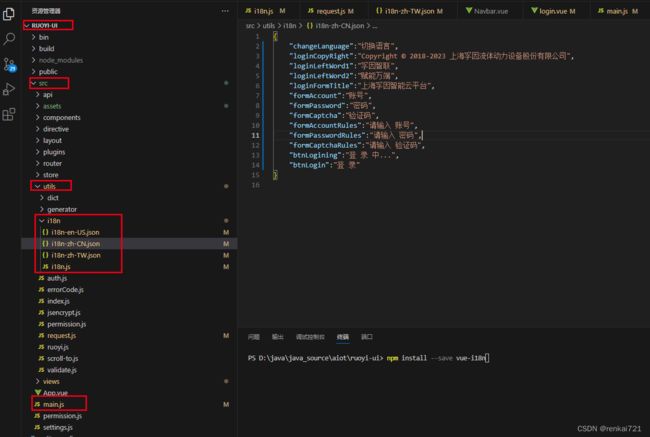Open the Ports panel tab
650x437 pixels.
pyautogui.click(x=366, y=337)
